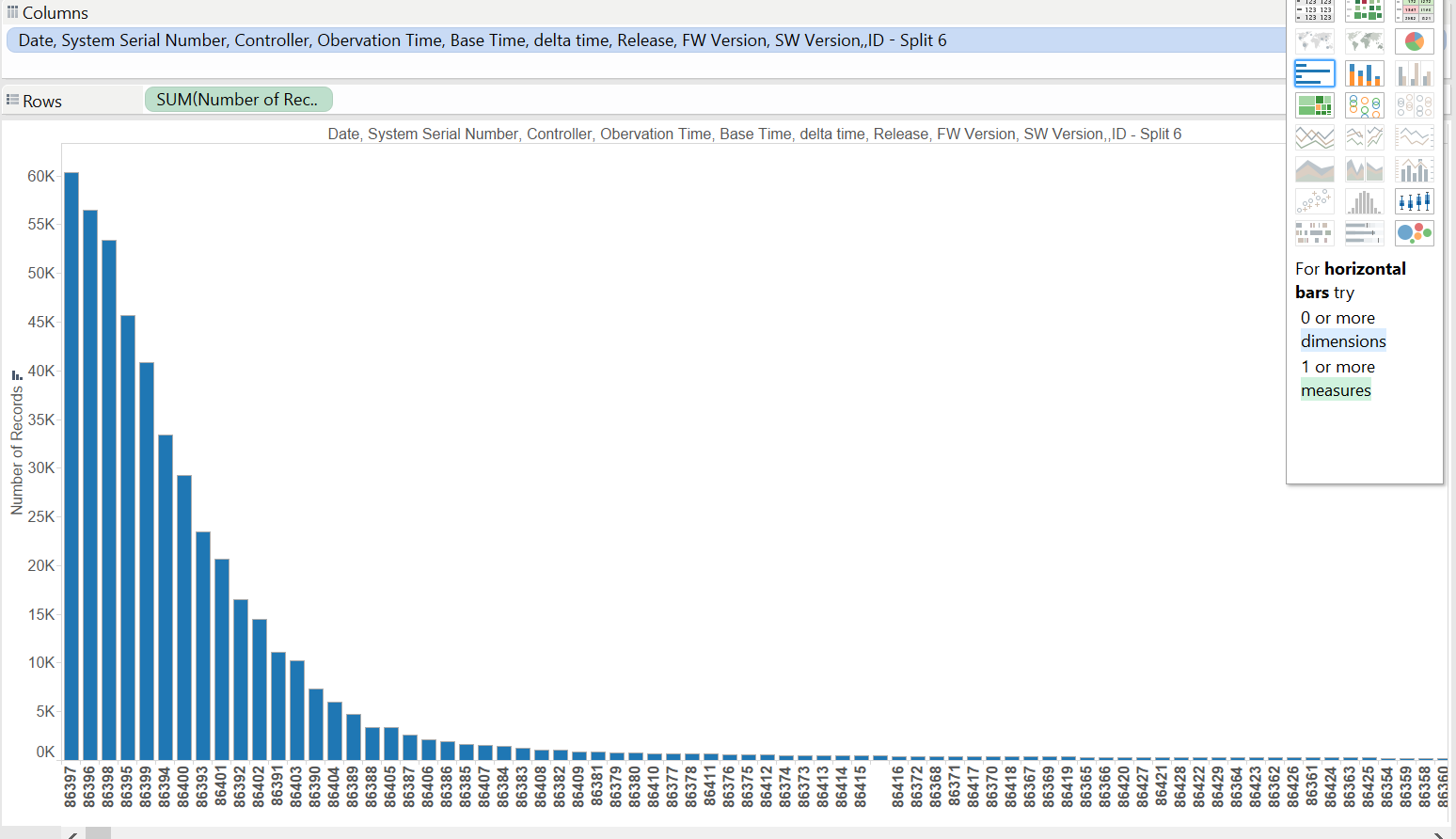This screenshot has width=1456, height=839.
Task: Click the scroll right arrow at bottom
Action: 1438,834
